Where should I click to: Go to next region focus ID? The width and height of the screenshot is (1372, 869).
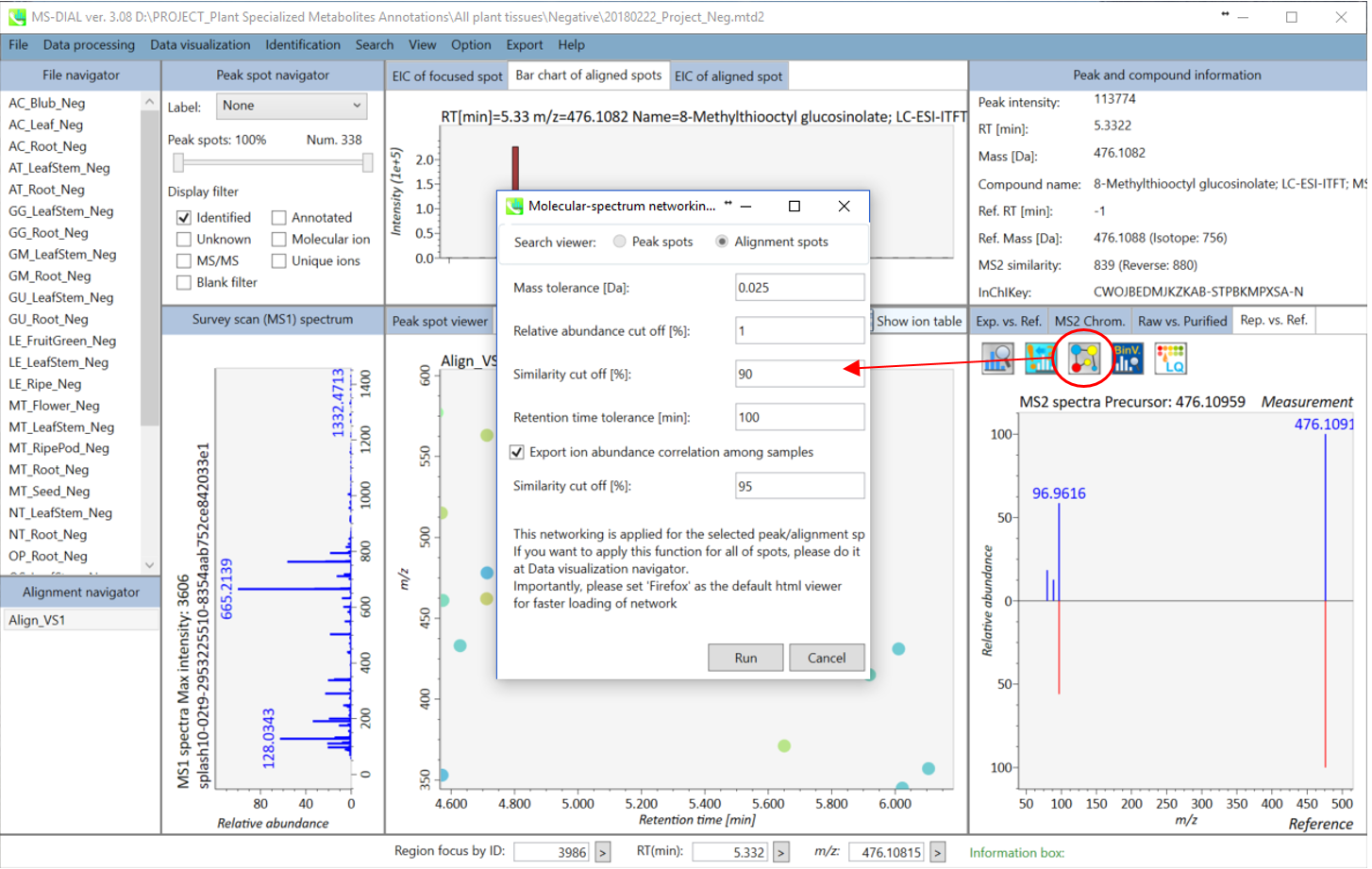point(603,852)
